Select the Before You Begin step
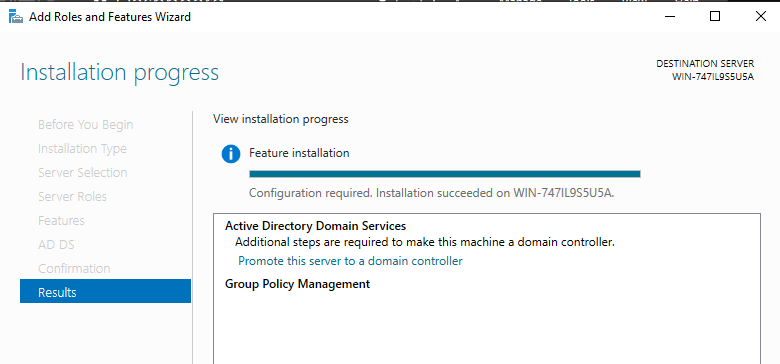Image resolution: width=780 pixels, height=364 pixels. tap(86, 125)
